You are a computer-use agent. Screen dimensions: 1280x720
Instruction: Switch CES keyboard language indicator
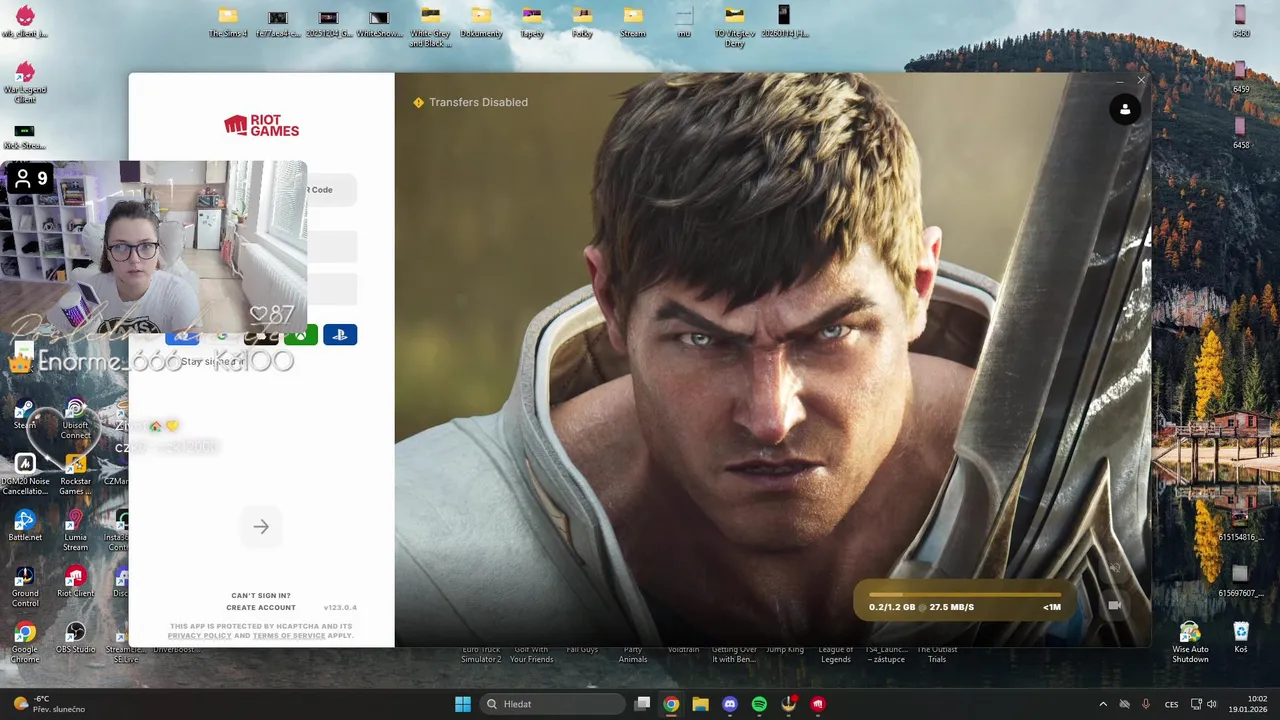click(1171, 704)
